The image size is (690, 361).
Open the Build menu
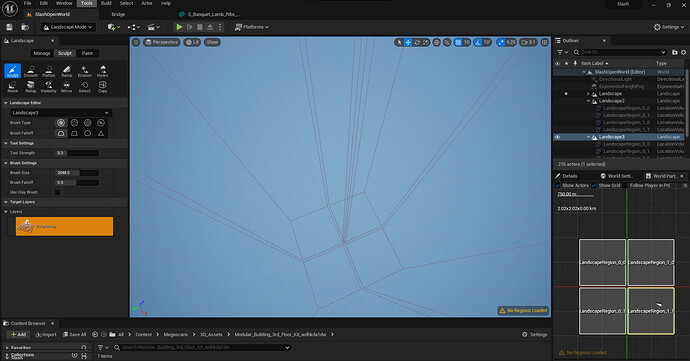(x=106, y=3)
